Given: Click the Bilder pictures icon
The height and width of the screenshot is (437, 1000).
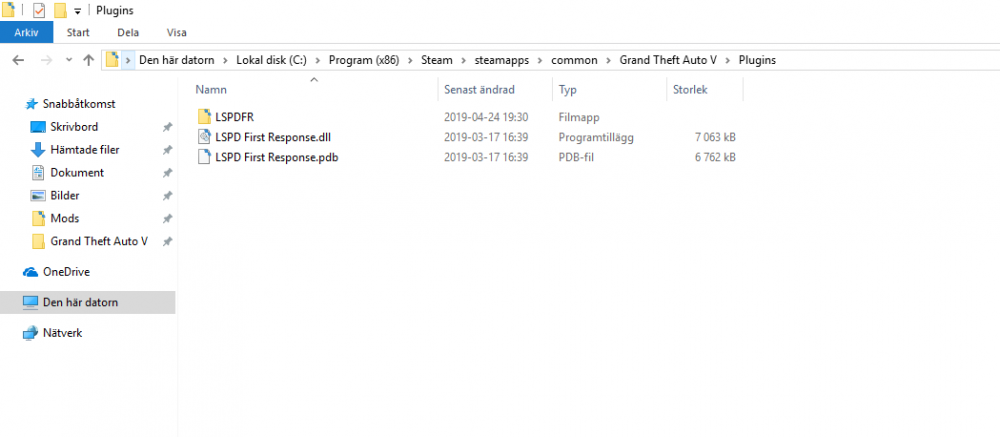Looking at the screenshot, I should click(38, 196).
